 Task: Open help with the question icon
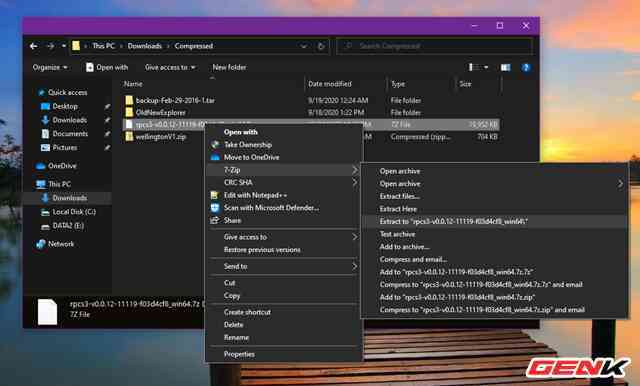(526, 67)
